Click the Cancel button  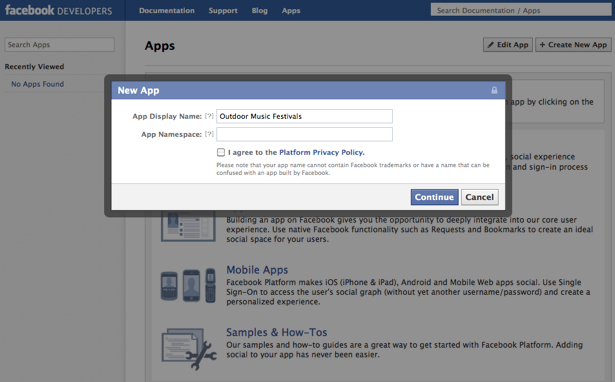[x=480, y=197]
